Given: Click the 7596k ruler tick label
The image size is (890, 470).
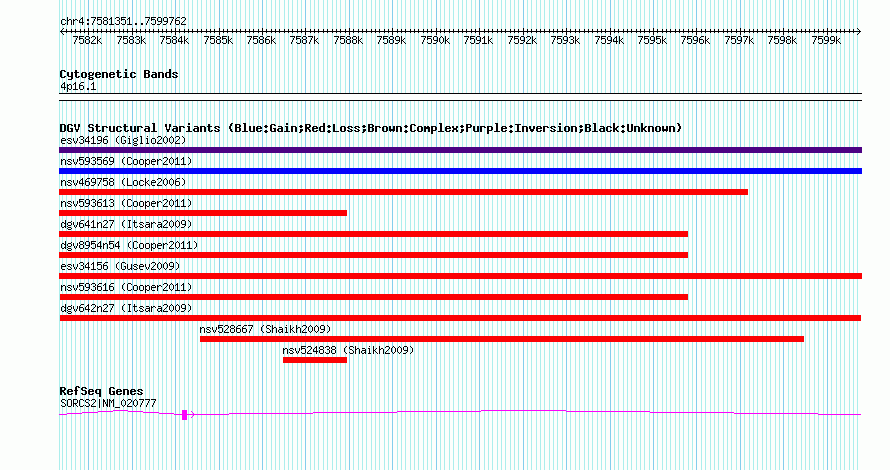Looking at the screenshot, I should click(x=695, y=40).
